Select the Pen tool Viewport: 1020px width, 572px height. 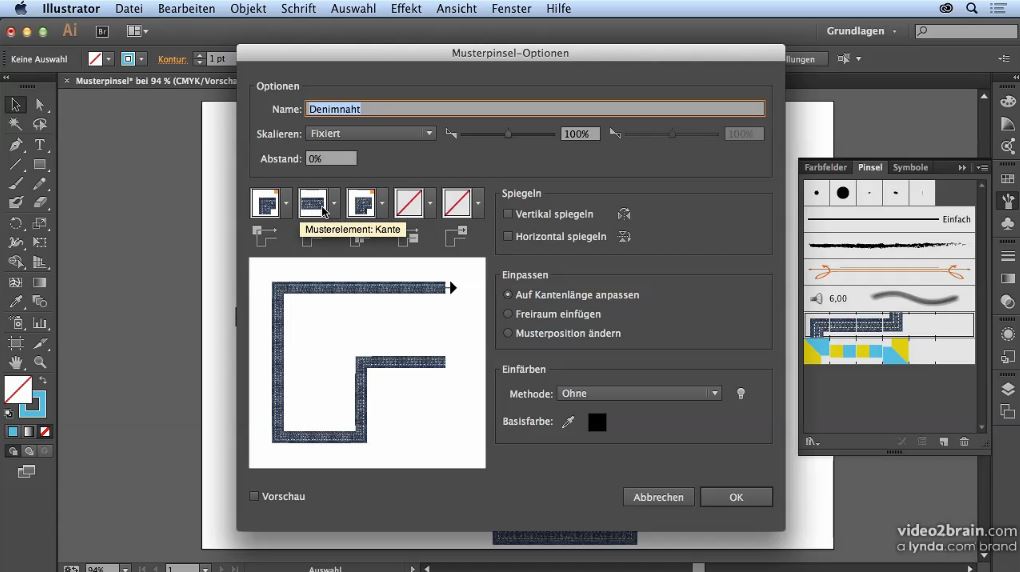pyautogui.click(x=16, y=144)
